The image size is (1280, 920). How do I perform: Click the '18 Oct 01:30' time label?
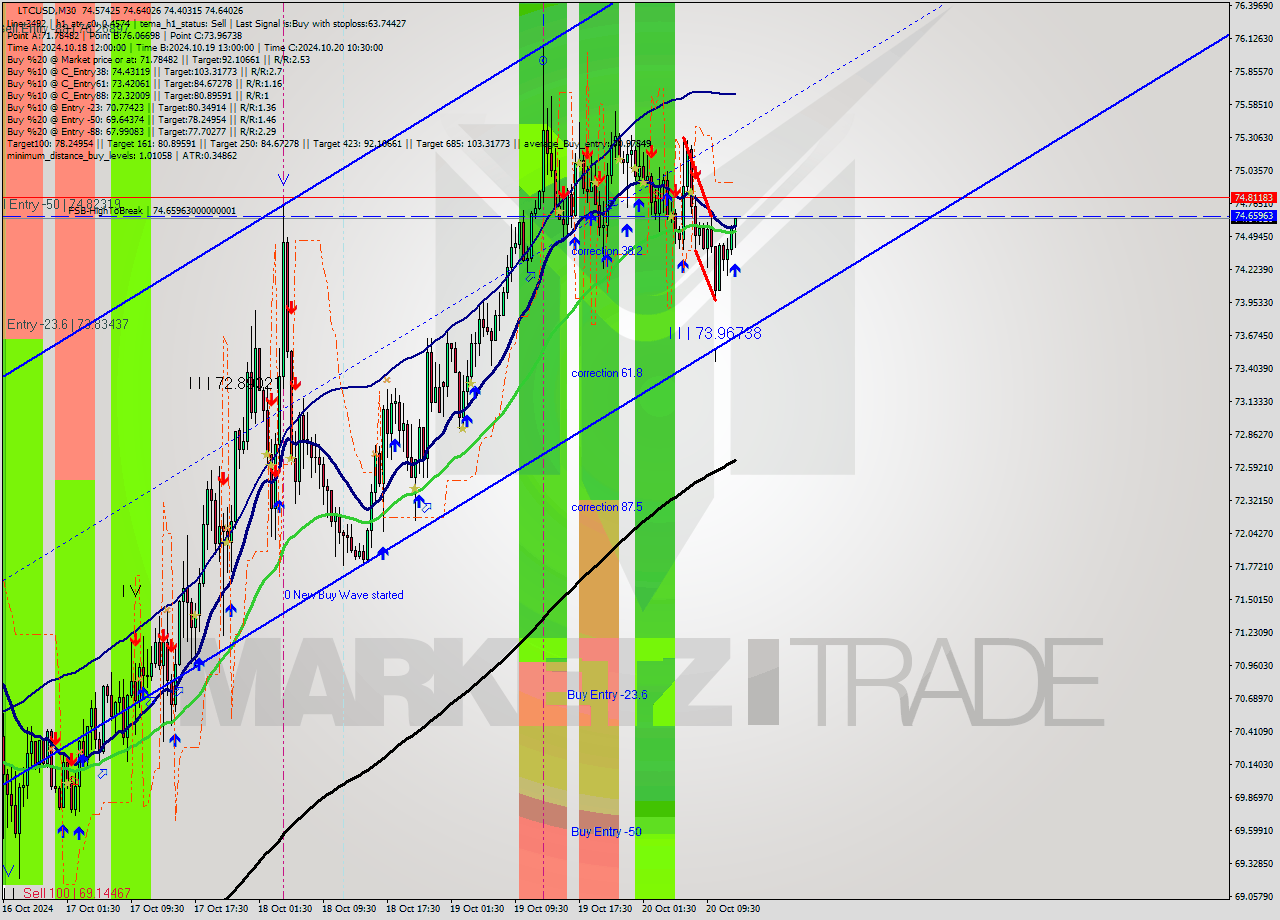(x=285, y=909)
